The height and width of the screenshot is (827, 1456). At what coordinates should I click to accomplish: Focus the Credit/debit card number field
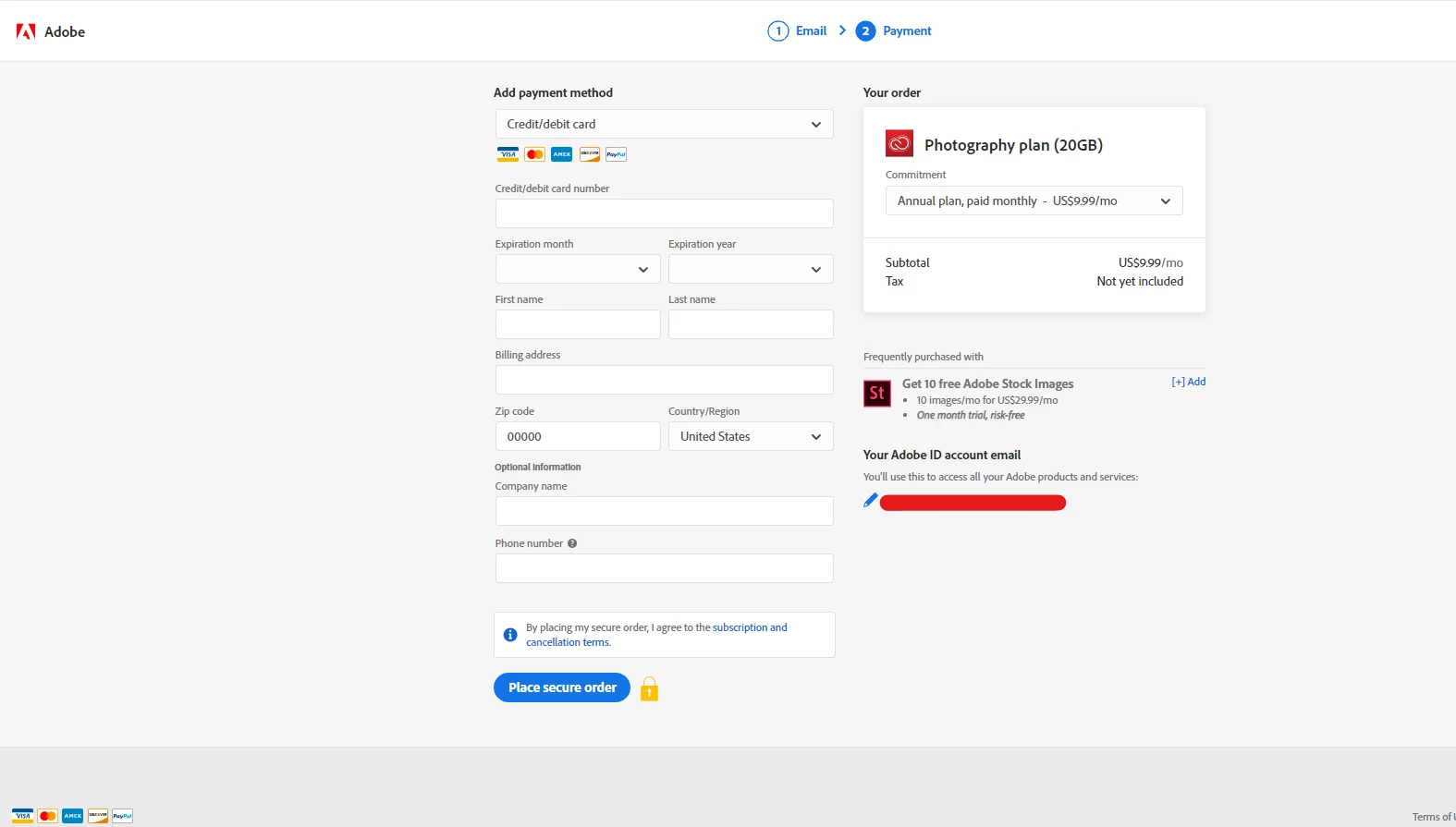664,213
